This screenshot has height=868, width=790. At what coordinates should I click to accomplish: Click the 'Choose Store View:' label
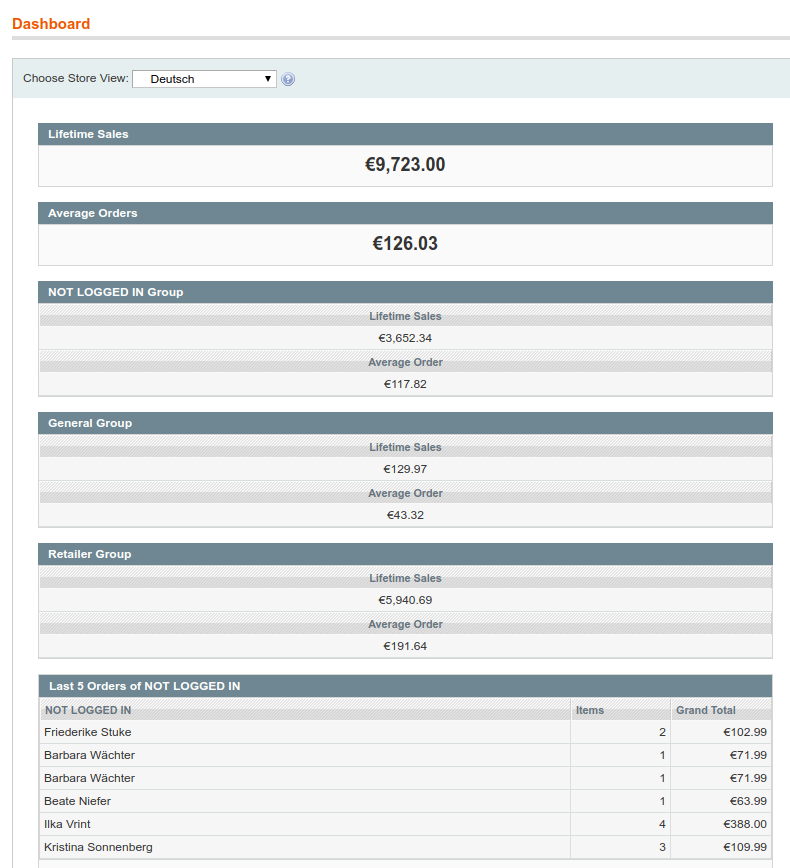[x=76, y=78]
